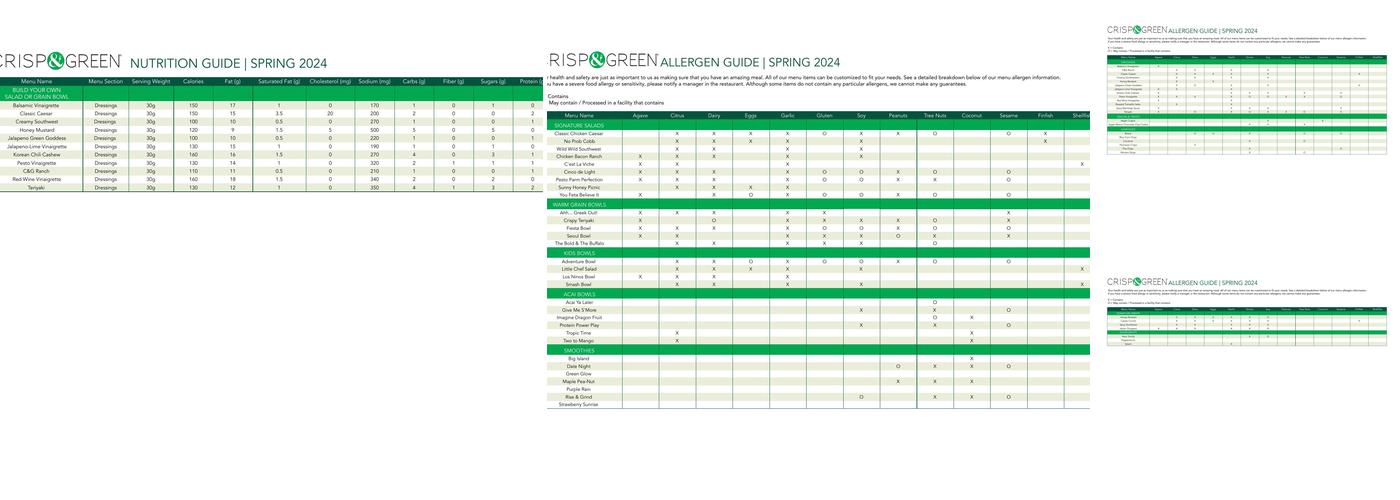Click the 'Serving Weight' column header
The width and height of the screenshot is (1400, 500).
click(151, 81)
